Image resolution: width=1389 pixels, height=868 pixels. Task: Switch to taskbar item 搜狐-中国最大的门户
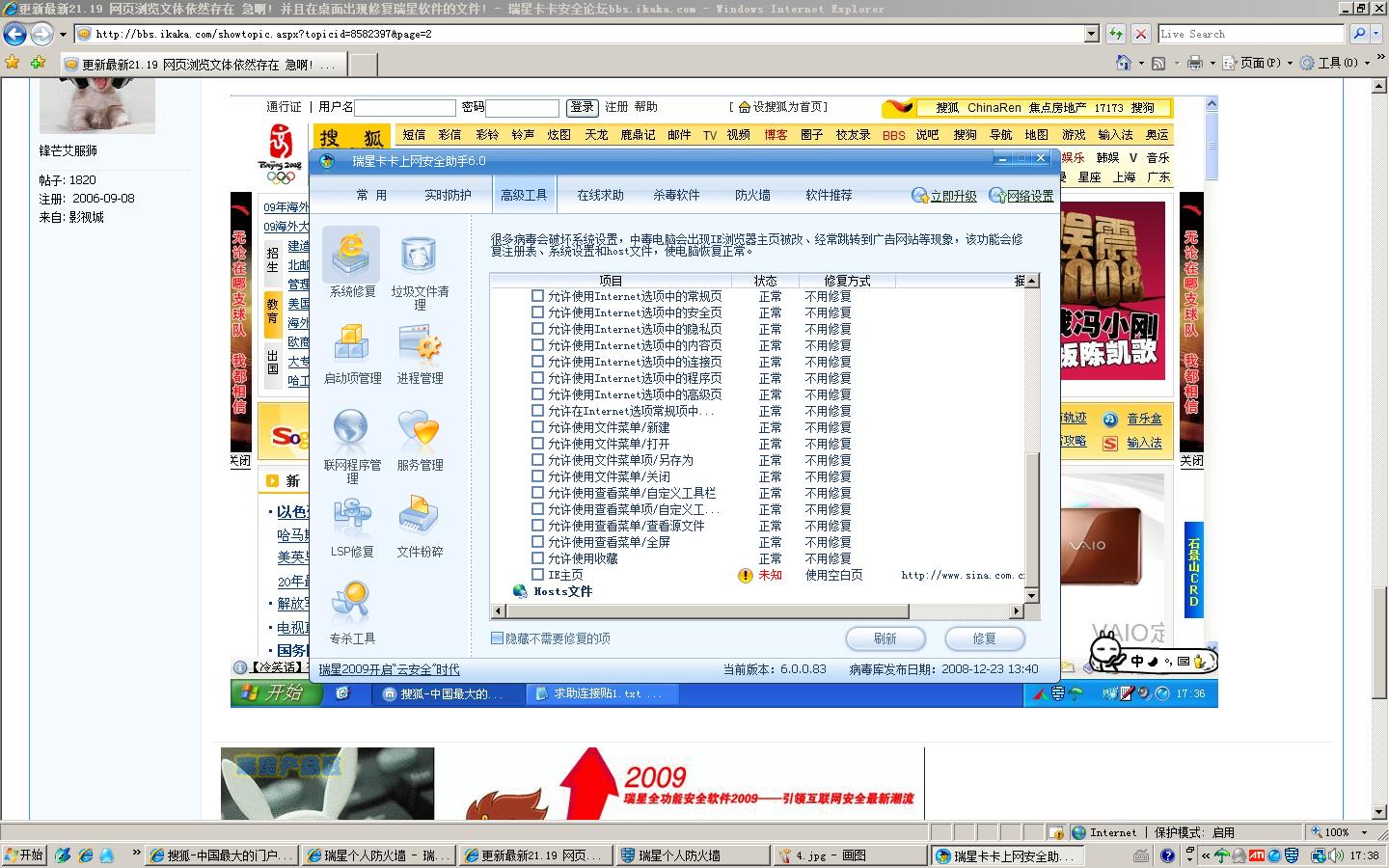pos(221,855)
